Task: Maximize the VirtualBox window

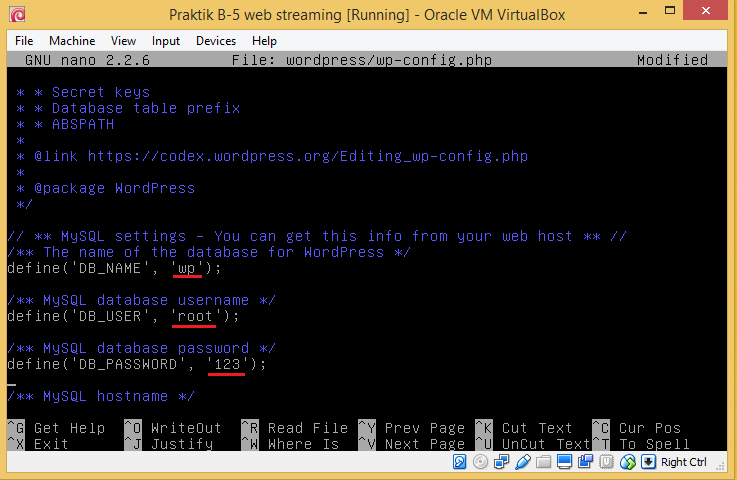Action: pyautogui.click(x=669, y=10)
